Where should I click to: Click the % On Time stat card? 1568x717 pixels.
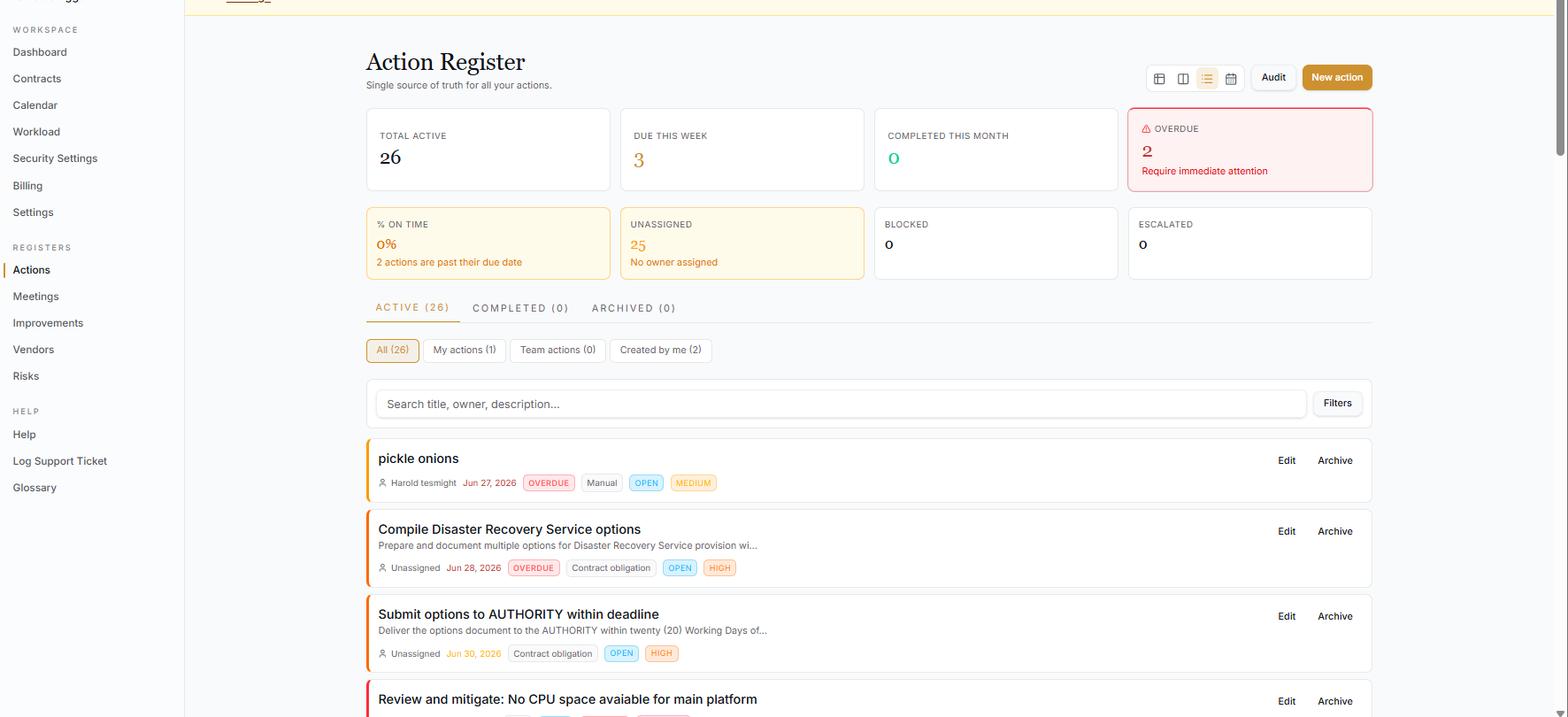488,243
